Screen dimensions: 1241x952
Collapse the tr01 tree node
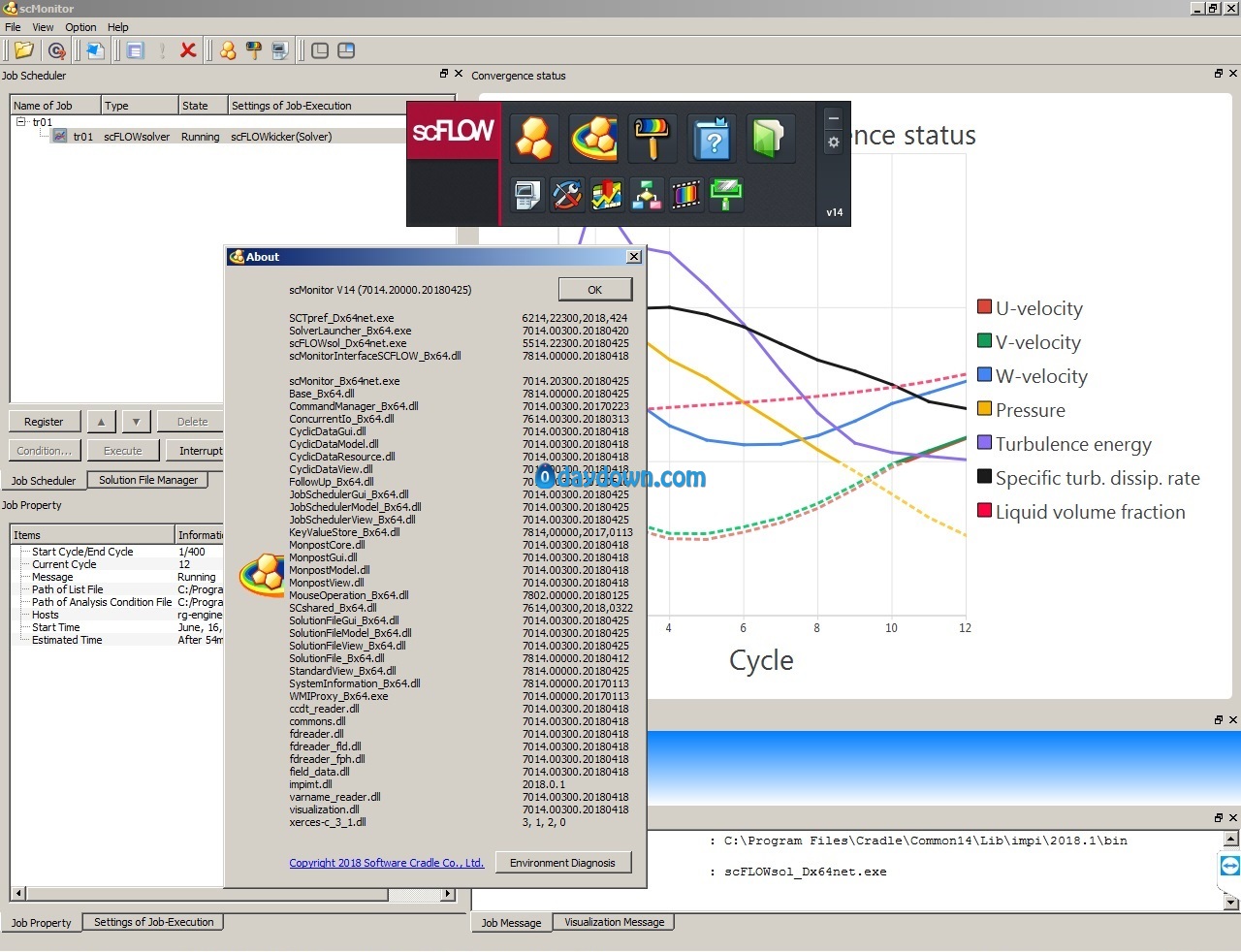point(20,122)
